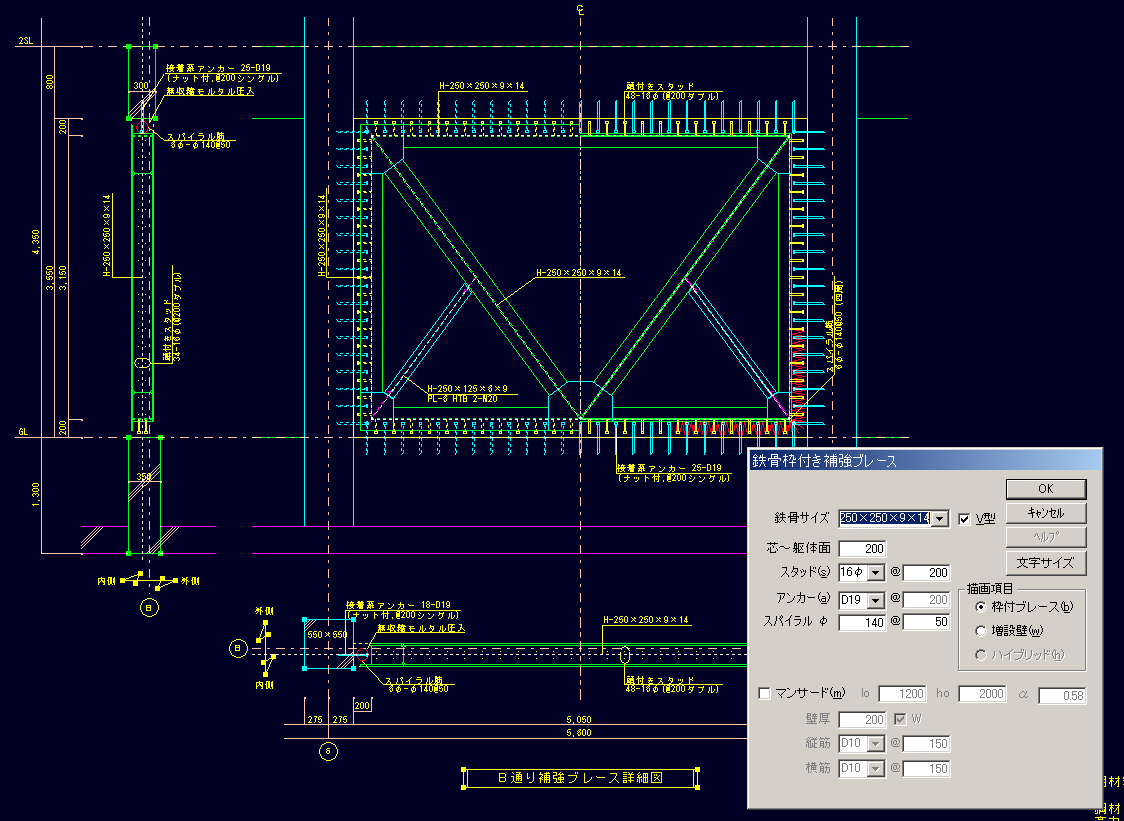Choose the 増設壁 radio option
1124x821 pixels.
tap(981, 630)
